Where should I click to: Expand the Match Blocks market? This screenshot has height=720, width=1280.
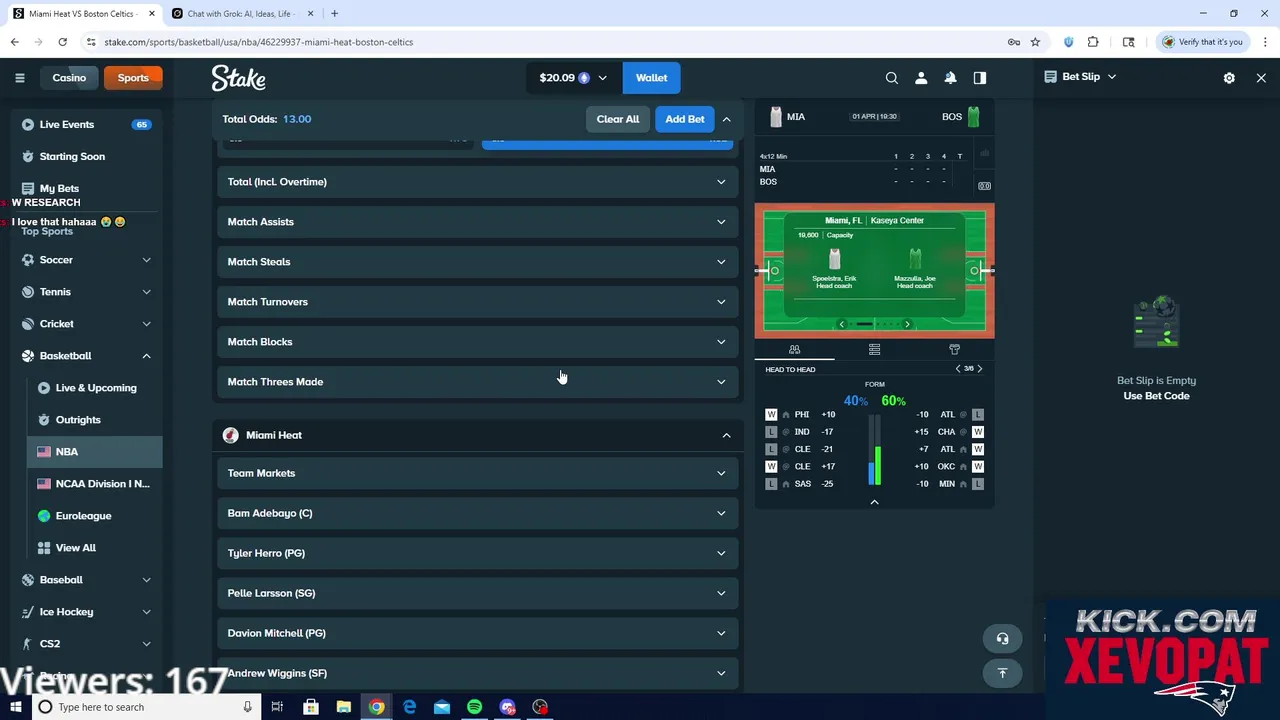point(477,342)
